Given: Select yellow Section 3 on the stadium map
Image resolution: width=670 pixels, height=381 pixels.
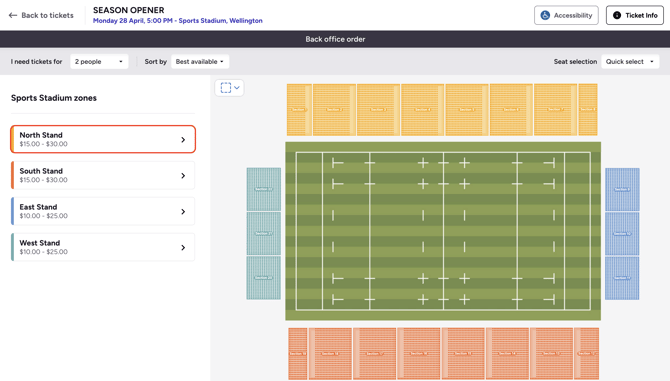Looking at the screenshot, I should 378,110.
